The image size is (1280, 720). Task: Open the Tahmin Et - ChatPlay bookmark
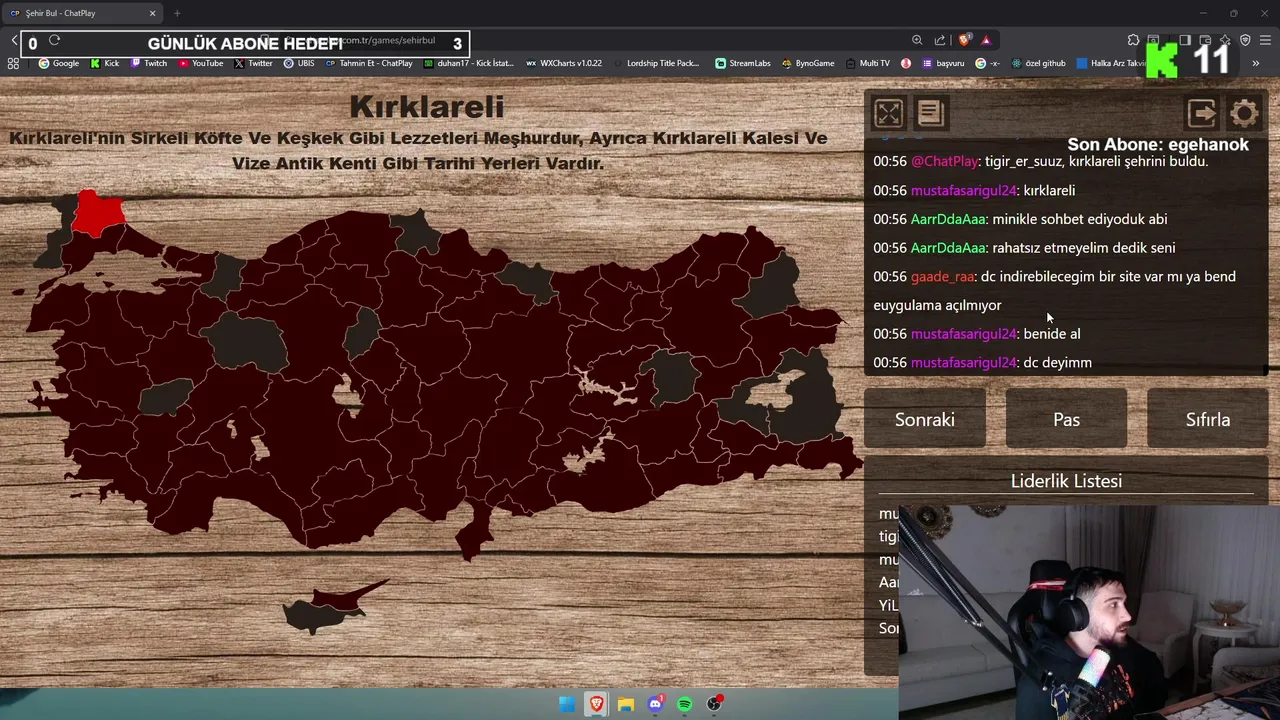click(369, 63)
